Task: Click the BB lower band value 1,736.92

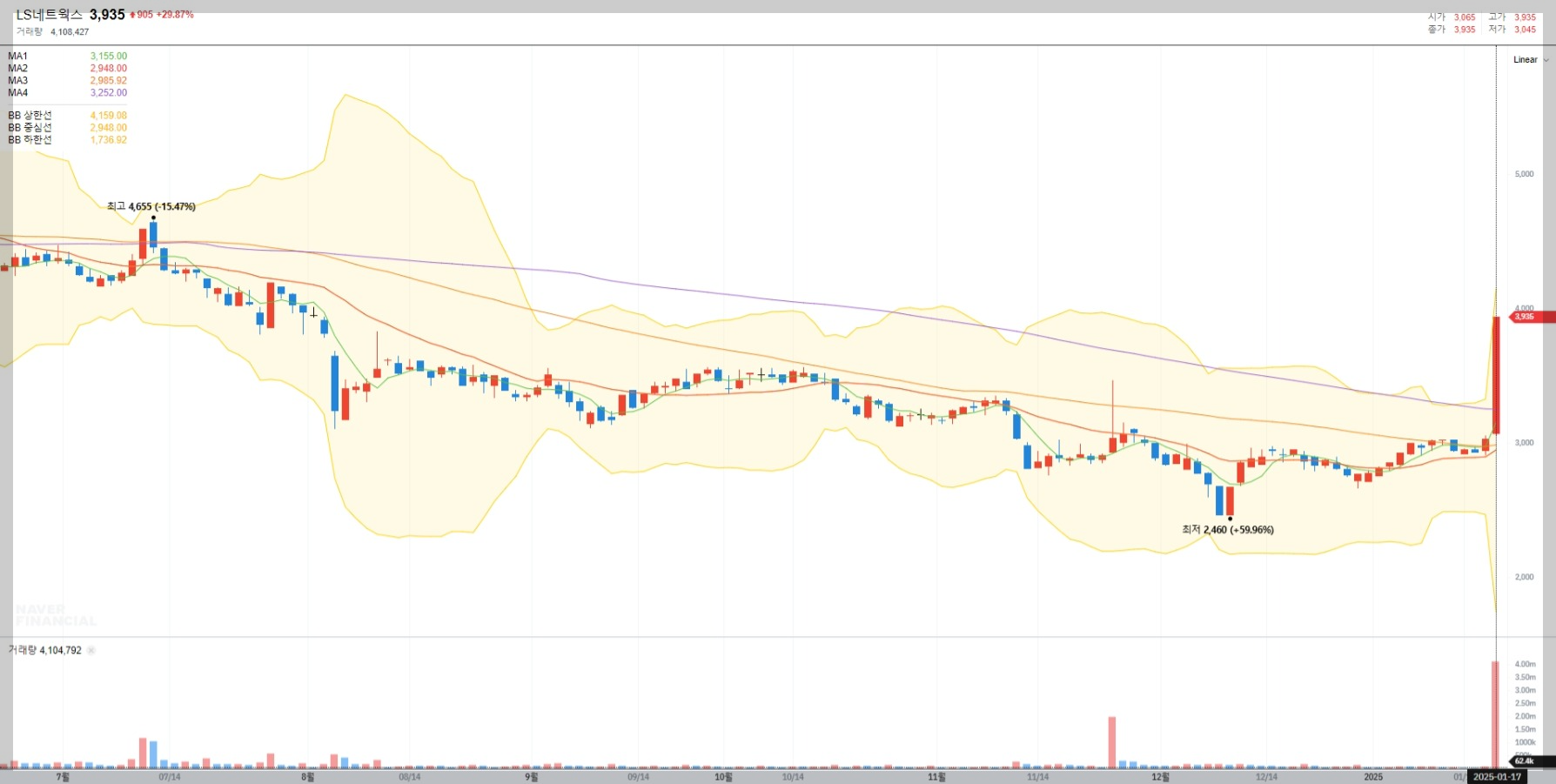Action: click(x=109, y=139)
